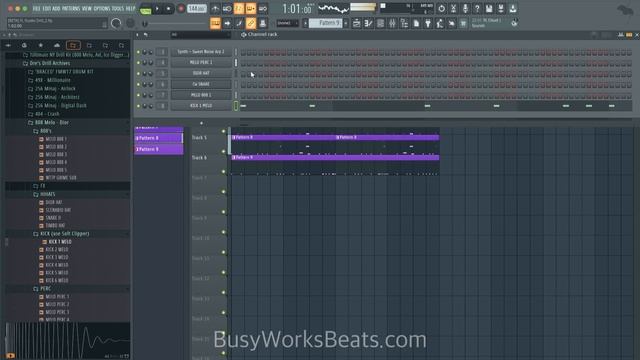Click the MELO PERC 1 channel button
640x360 pixels.
201,62
